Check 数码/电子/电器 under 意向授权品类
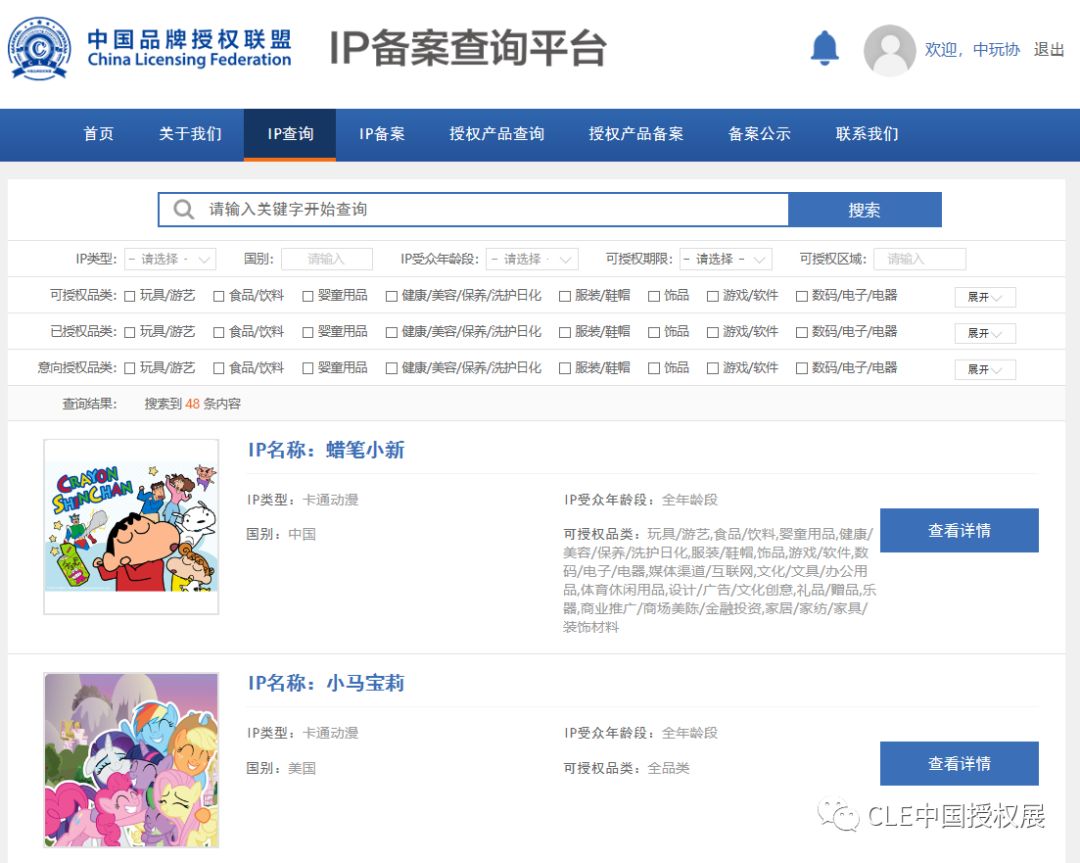Image resolution: width=1080 pixels, height=863 pixels. tap(802, 368)
